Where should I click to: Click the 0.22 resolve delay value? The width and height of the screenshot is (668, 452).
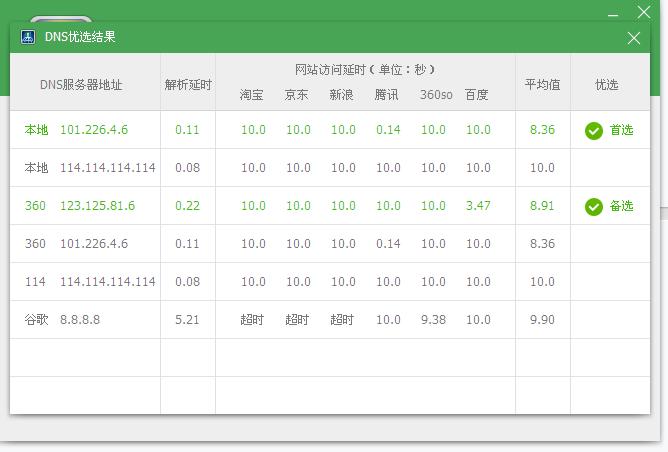[187, 205]
